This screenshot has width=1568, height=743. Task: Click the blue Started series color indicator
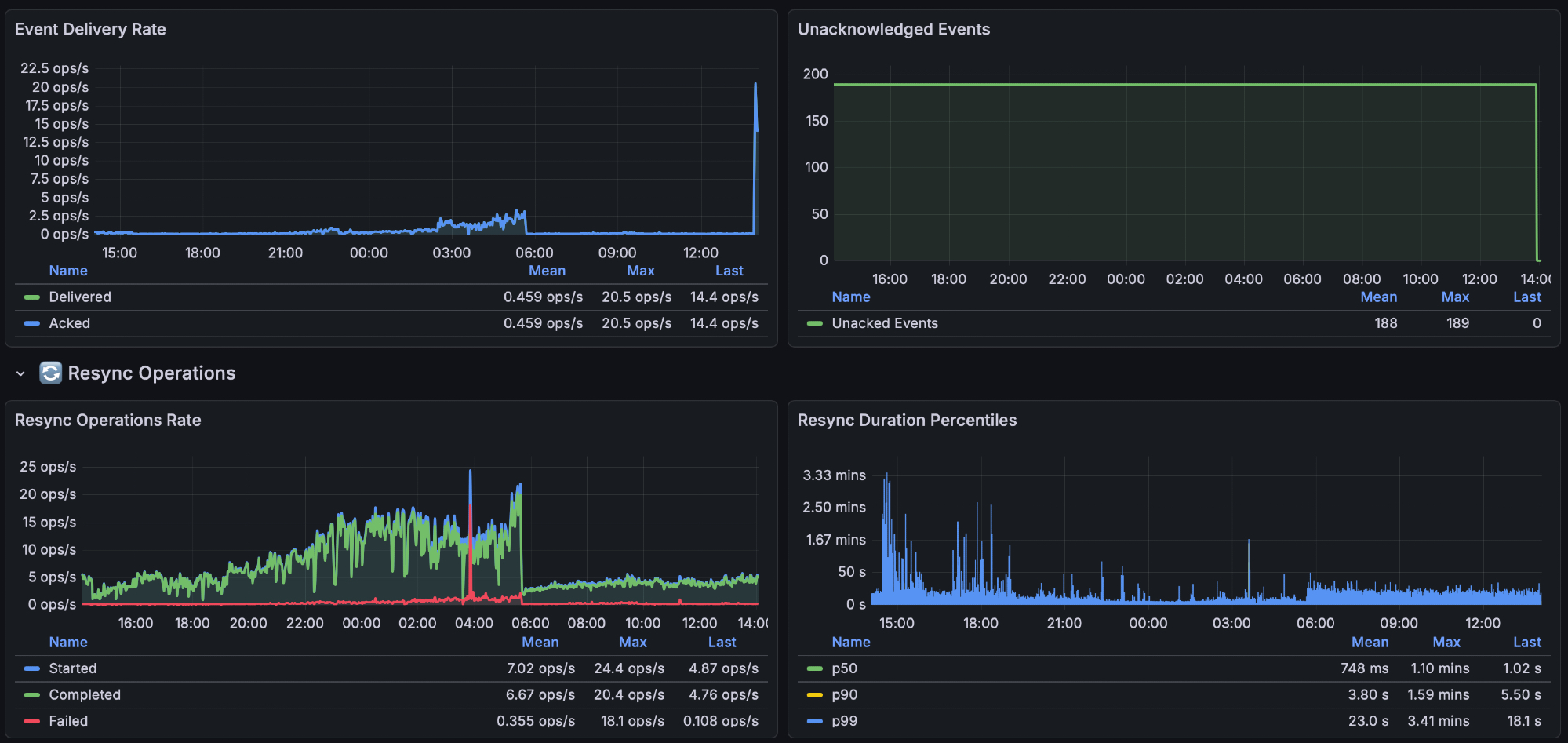32,668
